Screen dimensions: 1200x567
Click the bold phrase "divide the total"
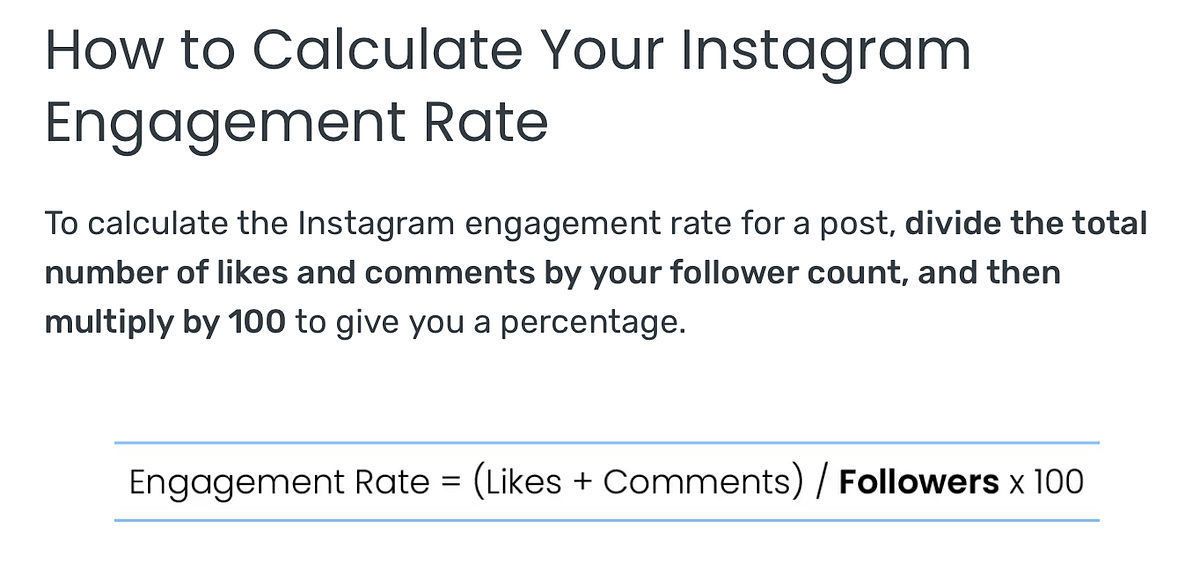point(1026,223)
